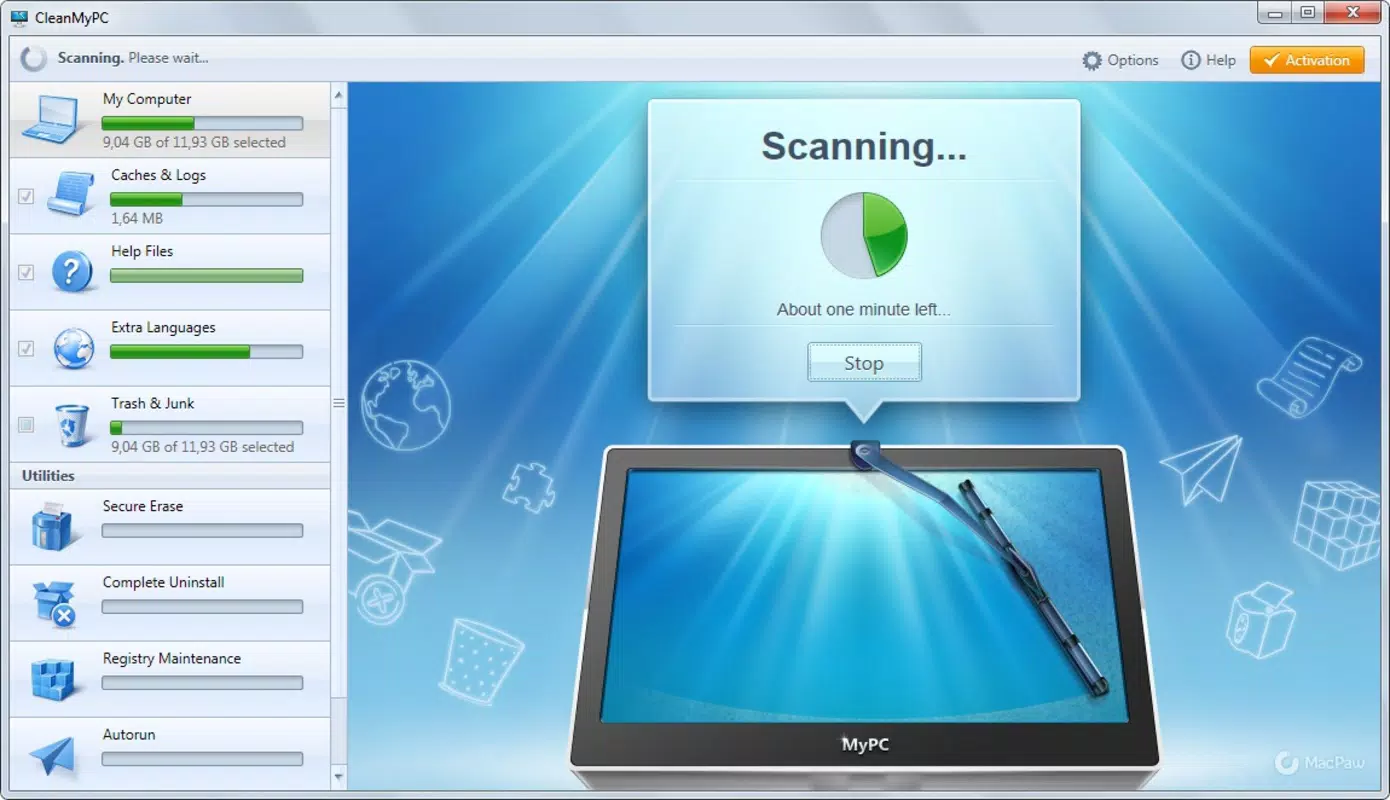Click the Secure Erase shredder icon
Screen dimensions: 1390x800
point(51,526)
